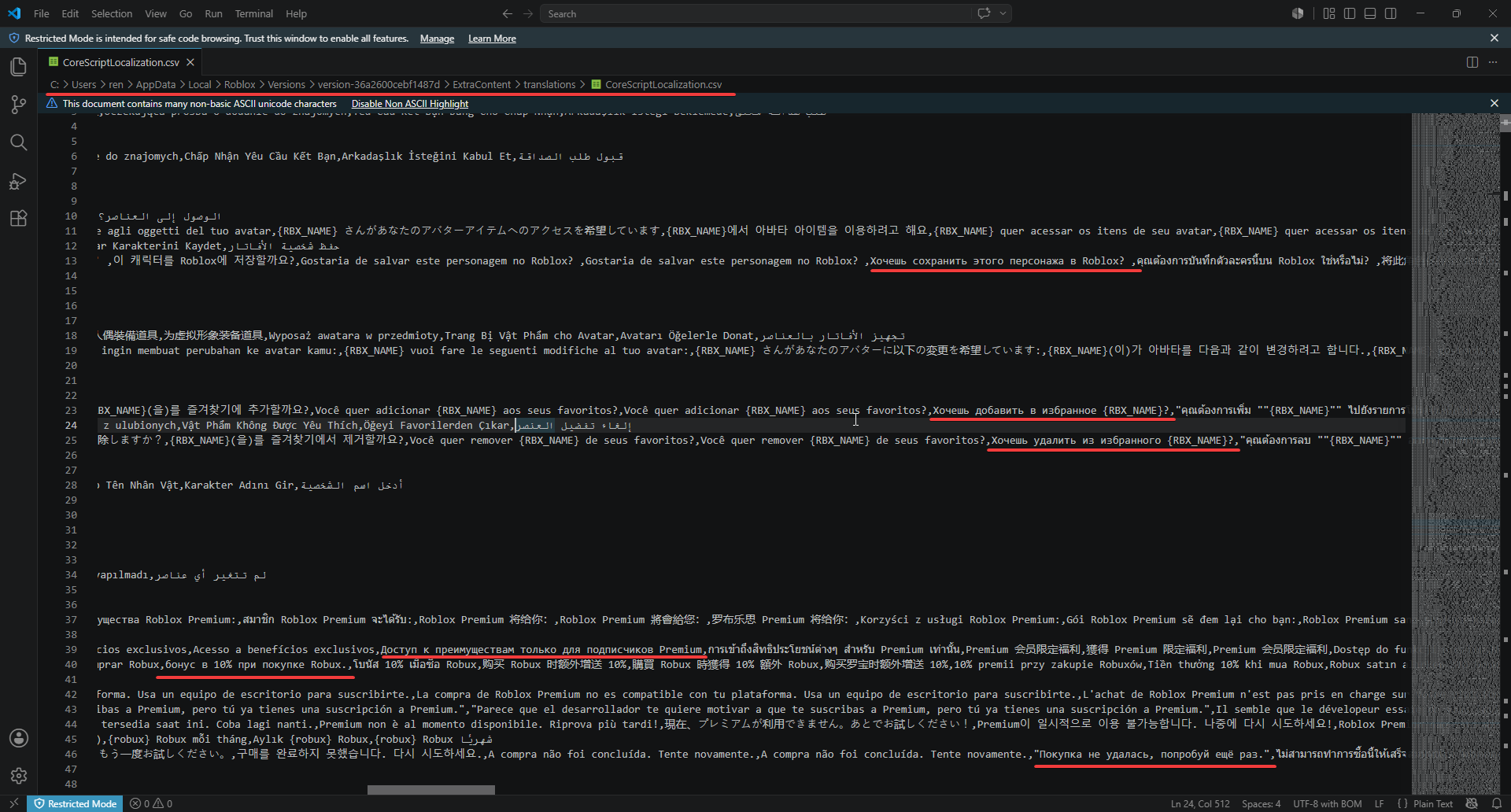Select Versions in the breadcrumb path
The width and height of the screenshot is (1511, 812).
(x=286, y=84)
